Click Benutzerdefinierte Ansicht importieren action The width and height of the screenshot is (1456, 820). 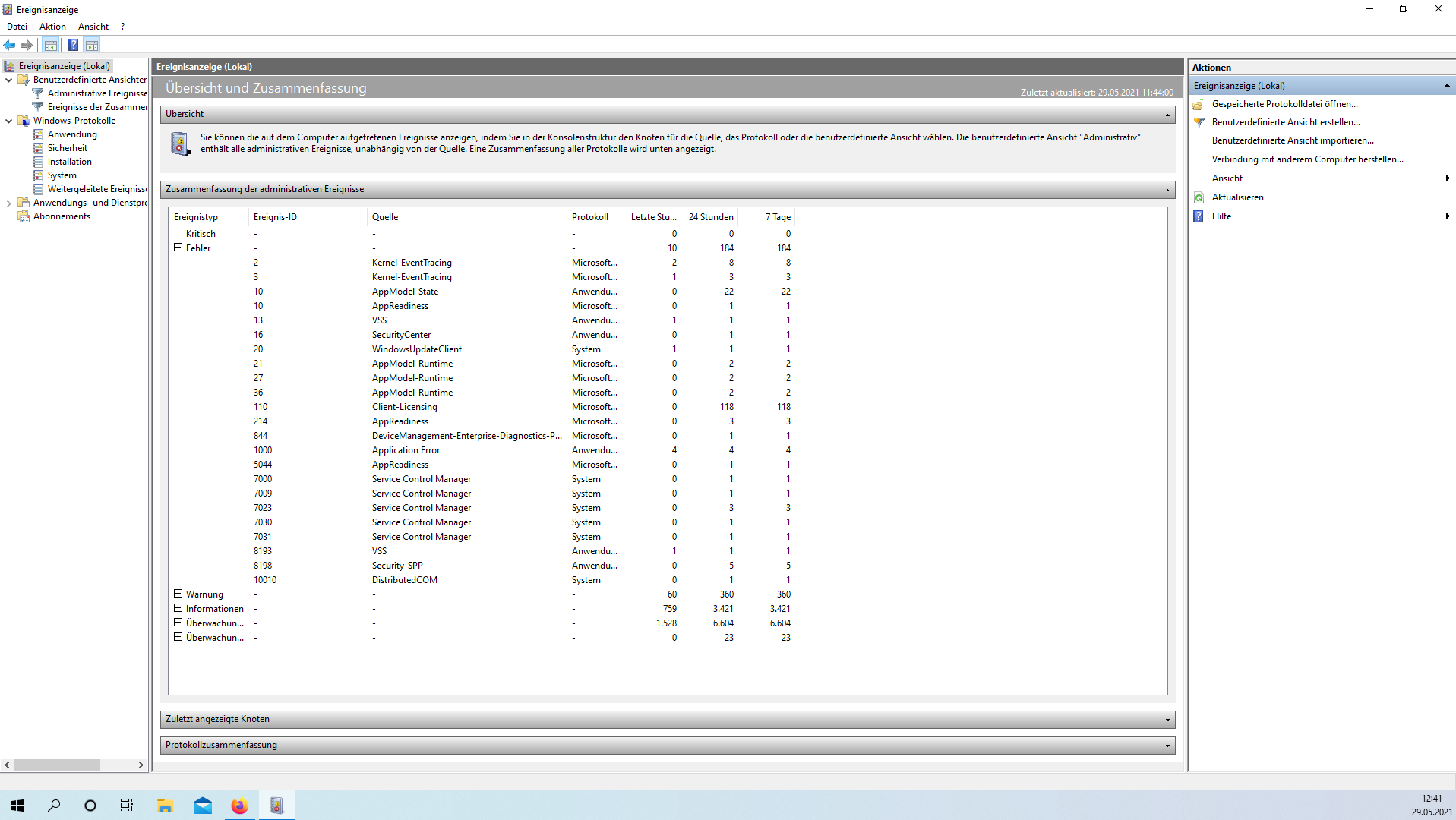(x=1293, y=140)
